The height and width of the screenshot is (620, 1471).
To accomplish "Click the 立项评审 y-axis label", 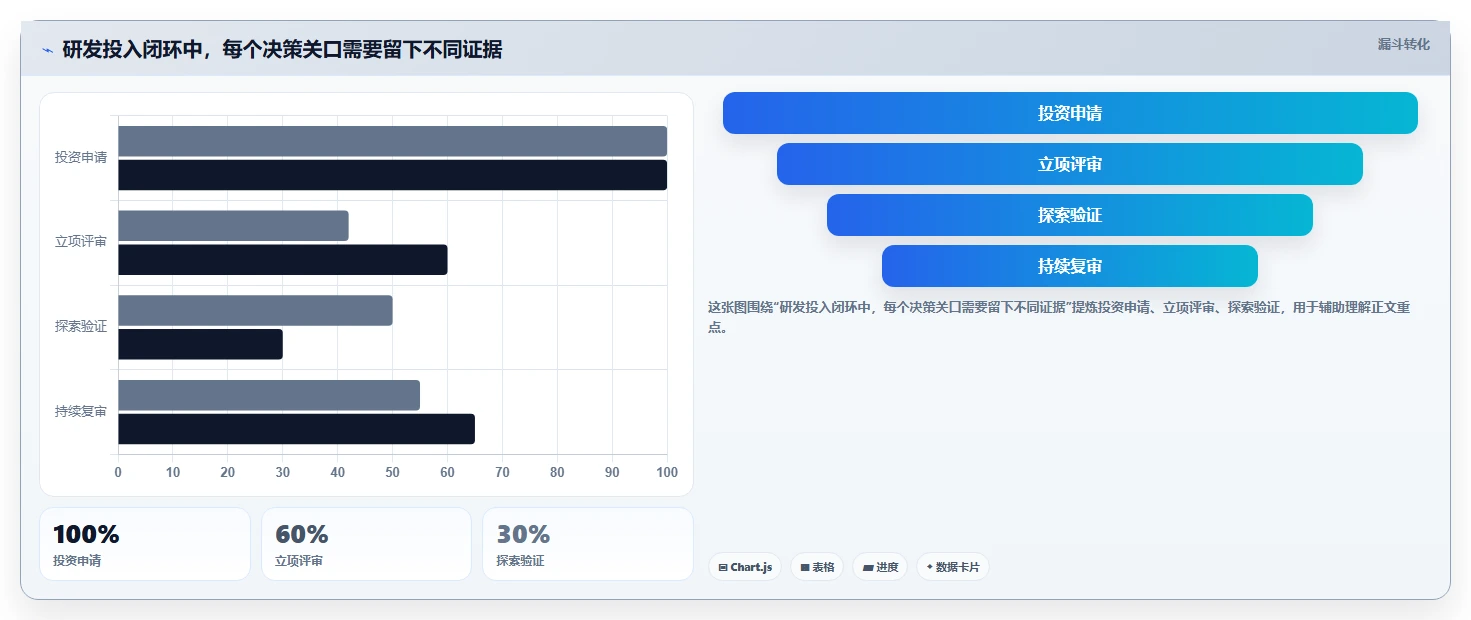I will coord(81,242).
